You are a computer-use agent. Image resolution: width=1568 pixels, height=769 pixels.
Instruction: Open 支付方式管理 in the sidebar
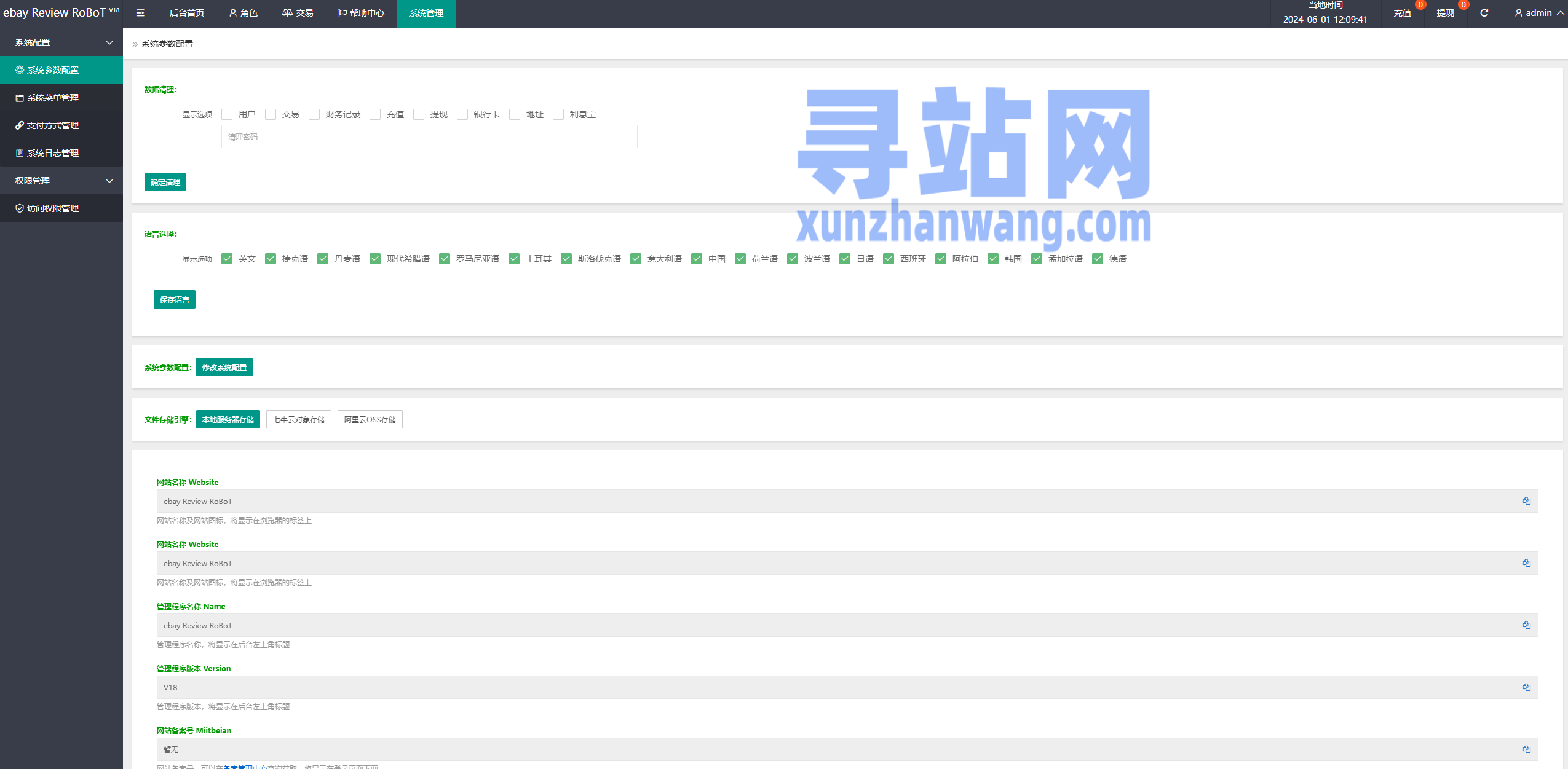coord(61,125)
